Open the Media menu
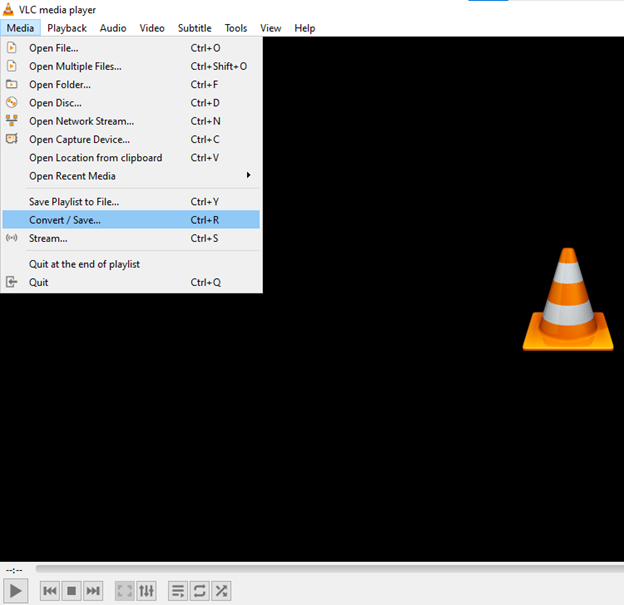624x605 pixels. click(x=20, y=28)
